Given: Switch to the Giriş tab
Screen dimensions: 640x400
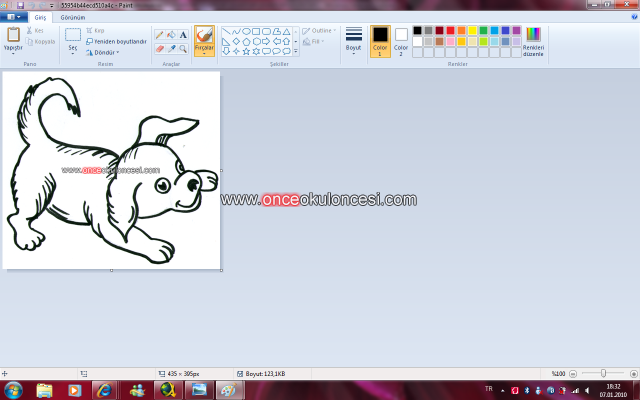Looking at the screenshot, I should coord(40,18).
